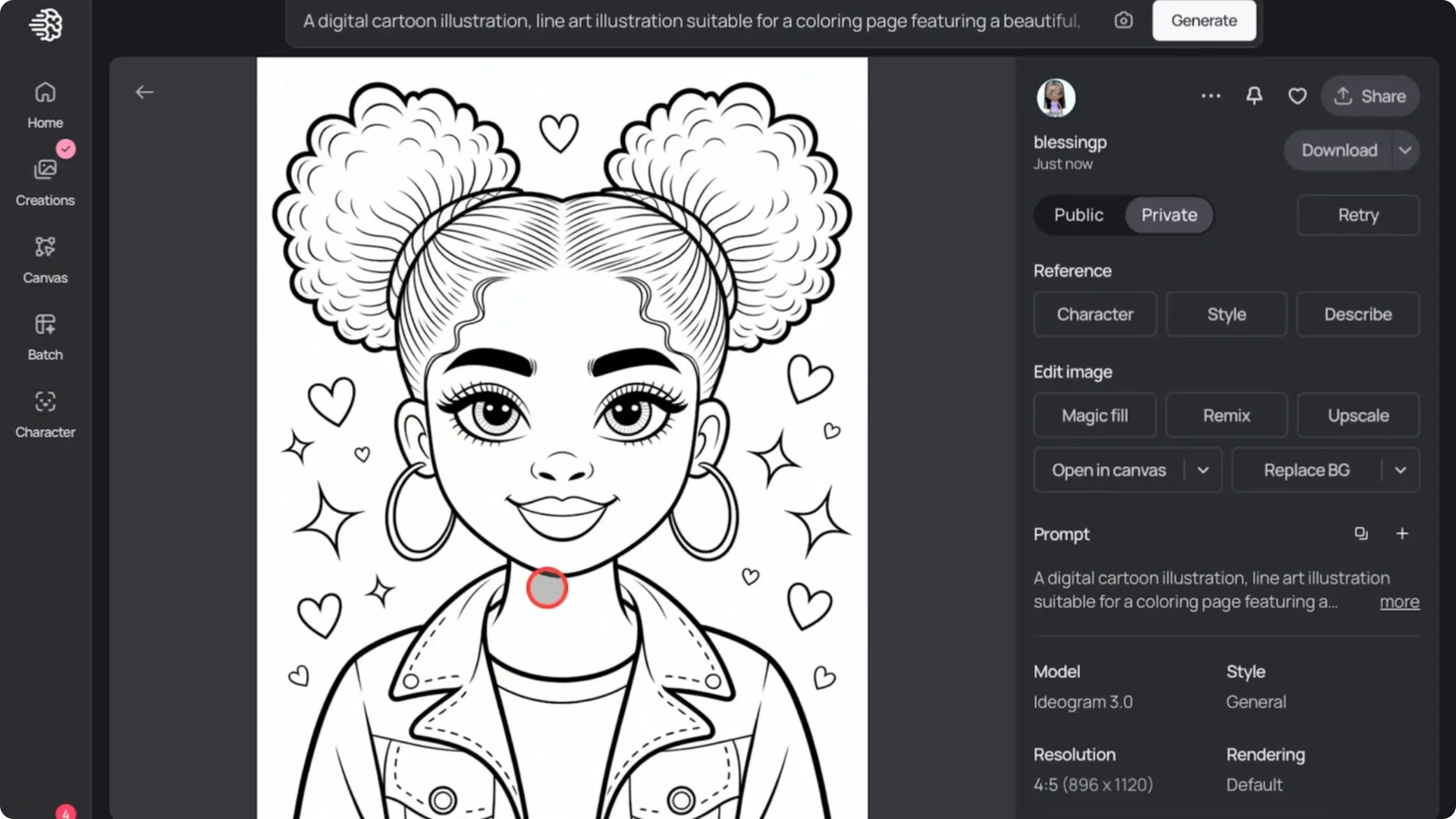1456x819 pixels.
Task: Expand the Download options chevron
Action: (1404, 150)
